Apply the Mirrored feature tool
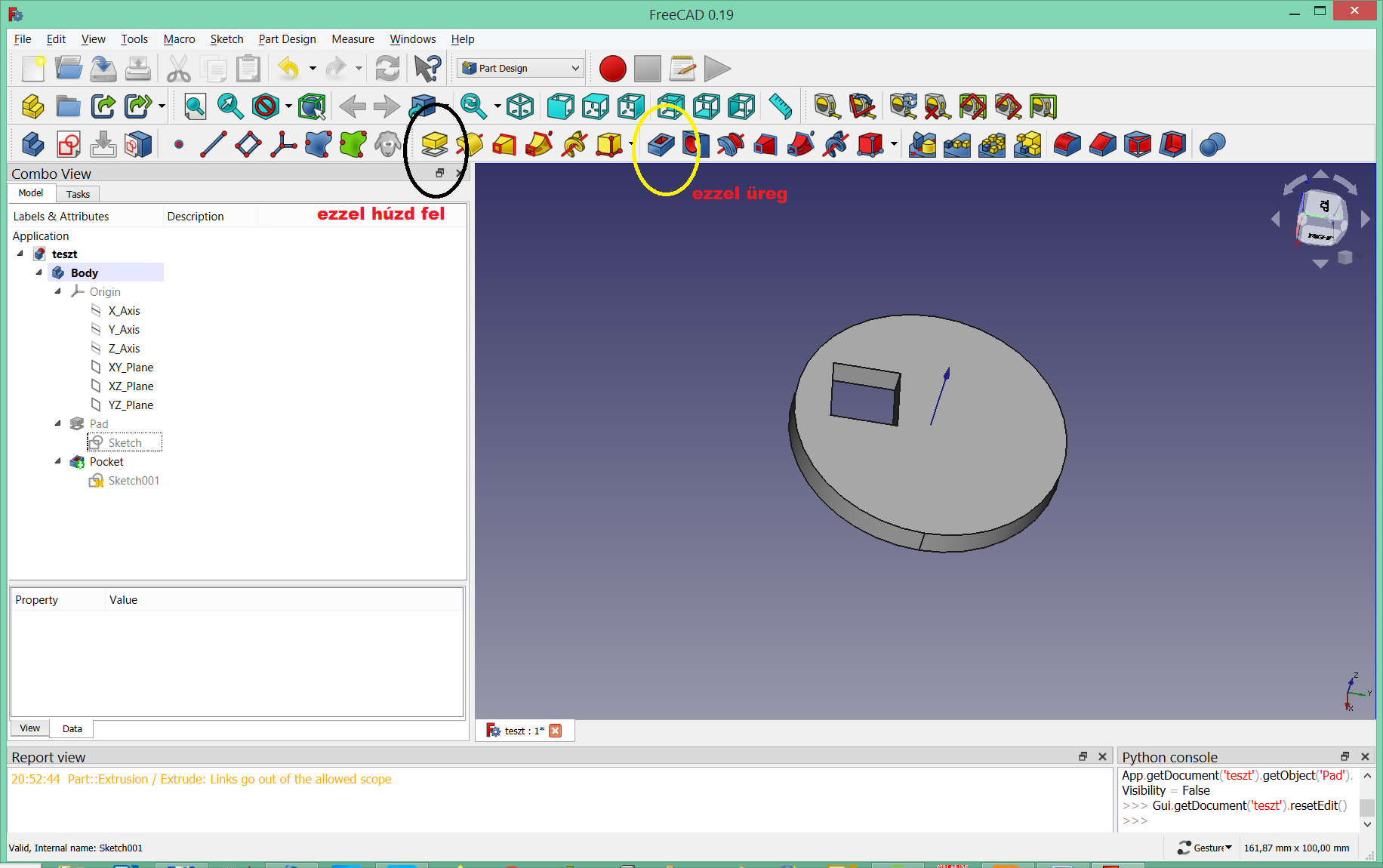 coord(923,144)
